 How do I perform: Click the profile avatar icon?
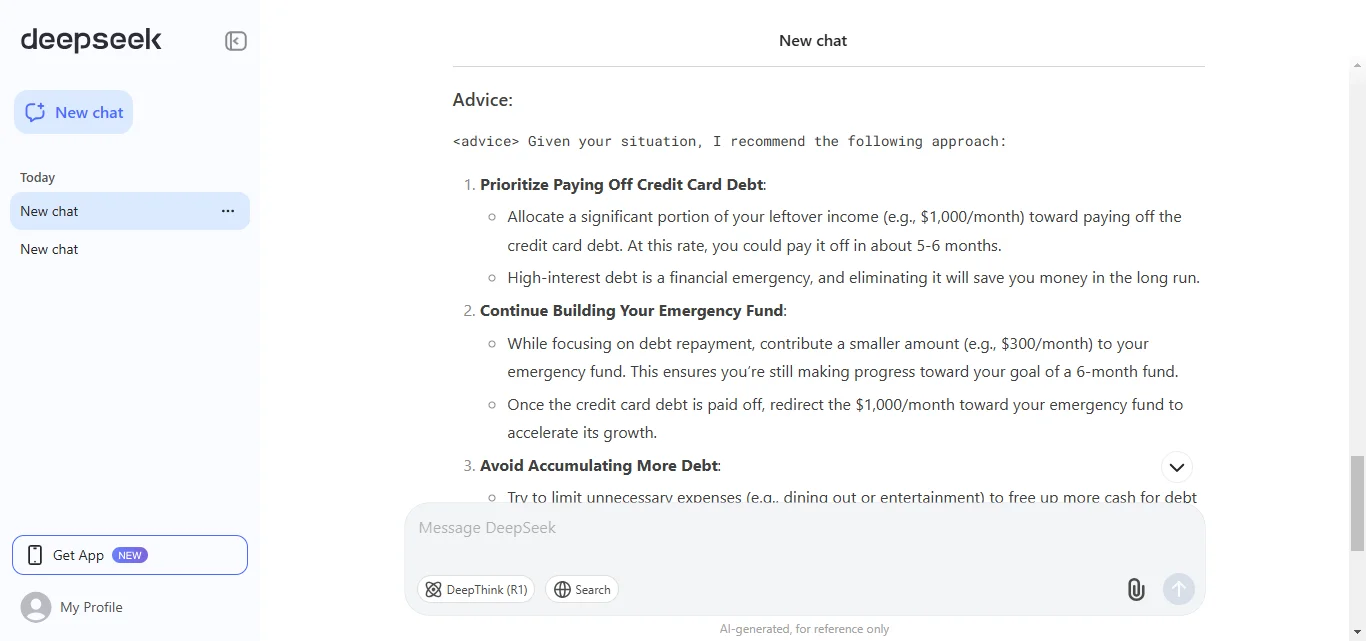36,607
